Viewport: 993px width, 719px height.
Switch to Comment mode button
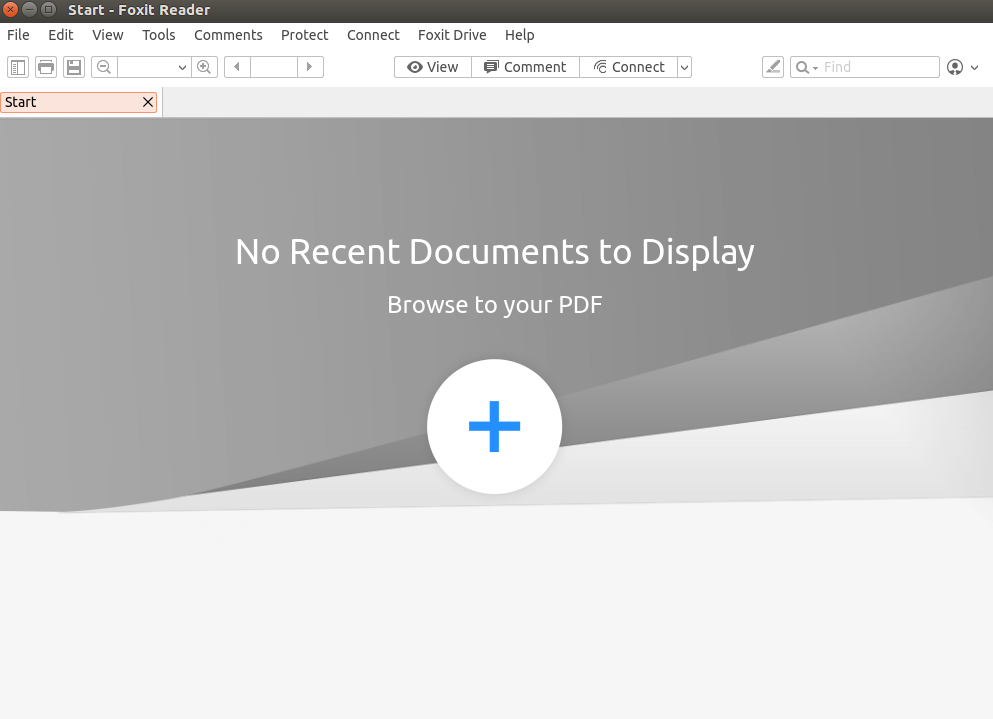pos(525,67)
